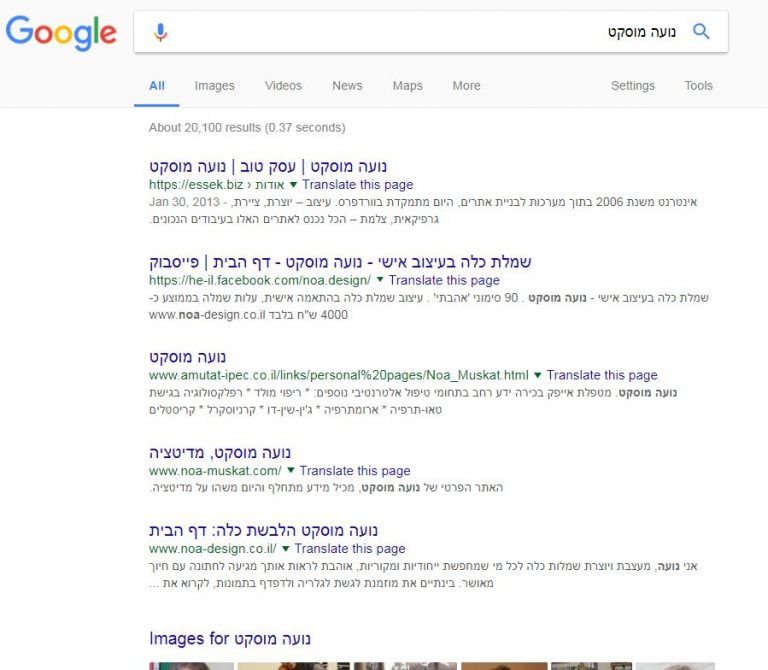
Task: Click inside the search input field
Action: (x=400, y=32)
